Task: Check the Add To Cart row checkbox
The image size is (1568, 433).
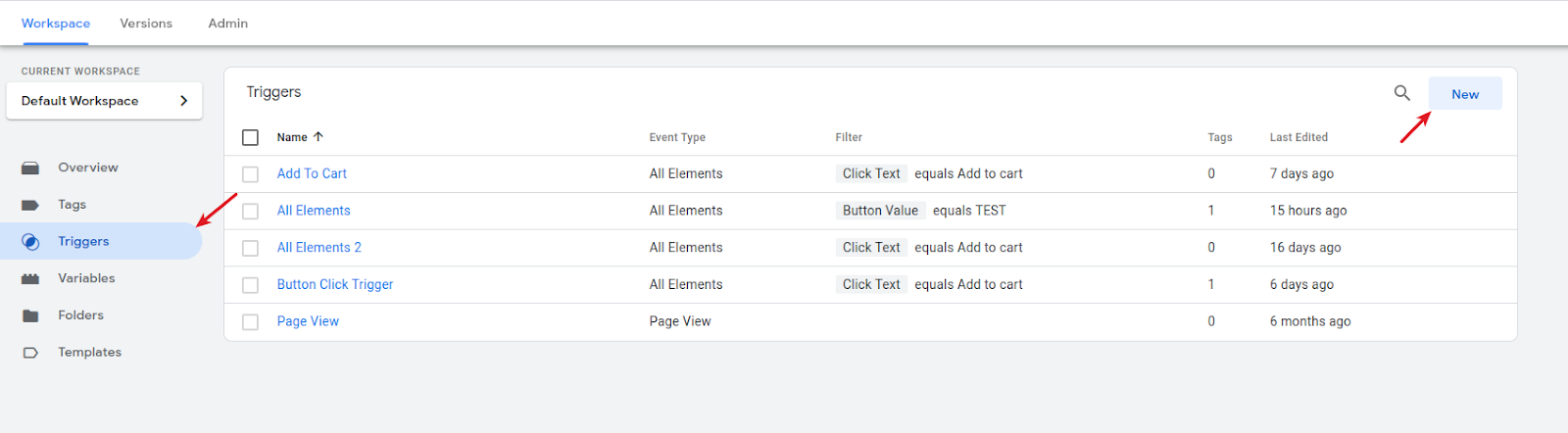Action: coord(251,174)
